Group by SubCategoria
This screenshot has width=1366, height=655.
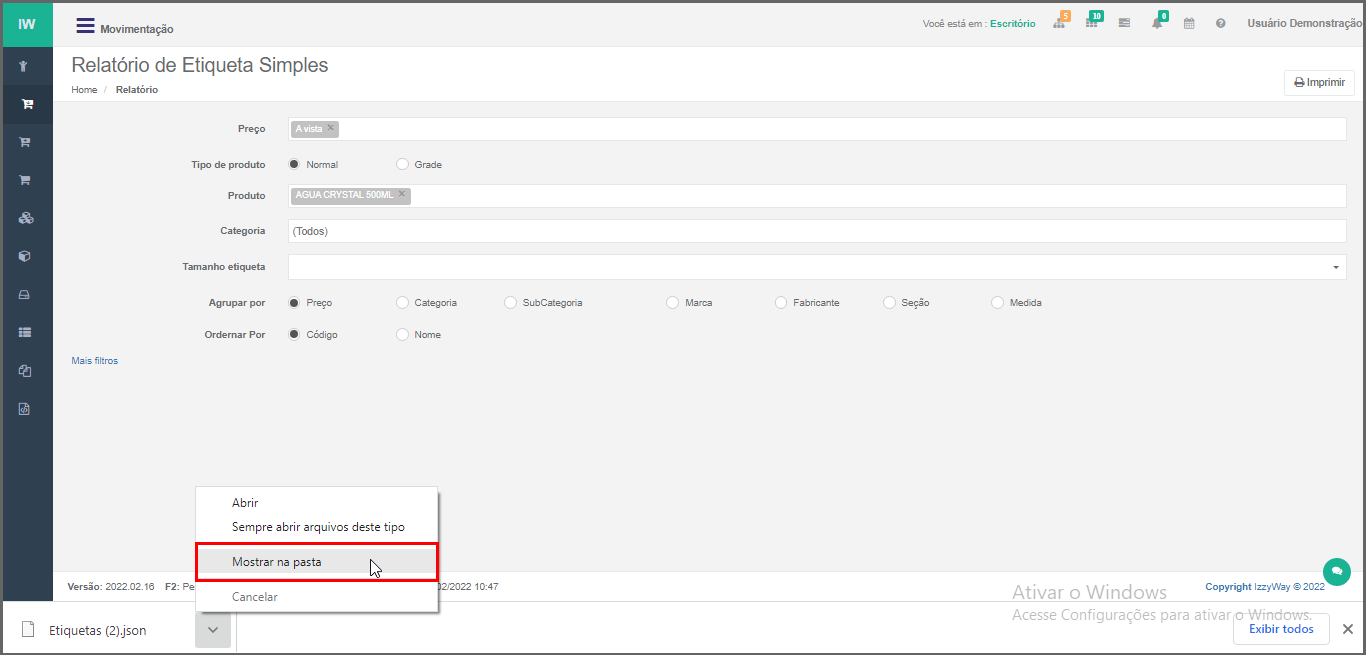(511, 302)
